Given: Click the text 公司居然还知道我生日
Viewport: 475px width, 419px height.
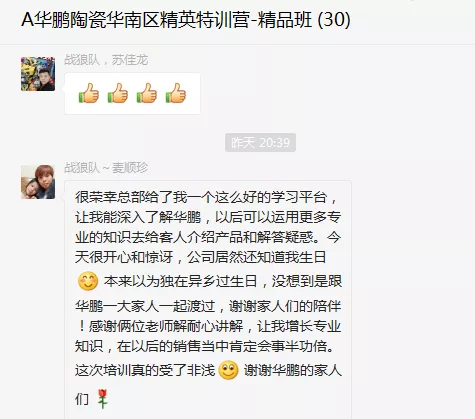Looking at the screenshot, I should 257,257.
